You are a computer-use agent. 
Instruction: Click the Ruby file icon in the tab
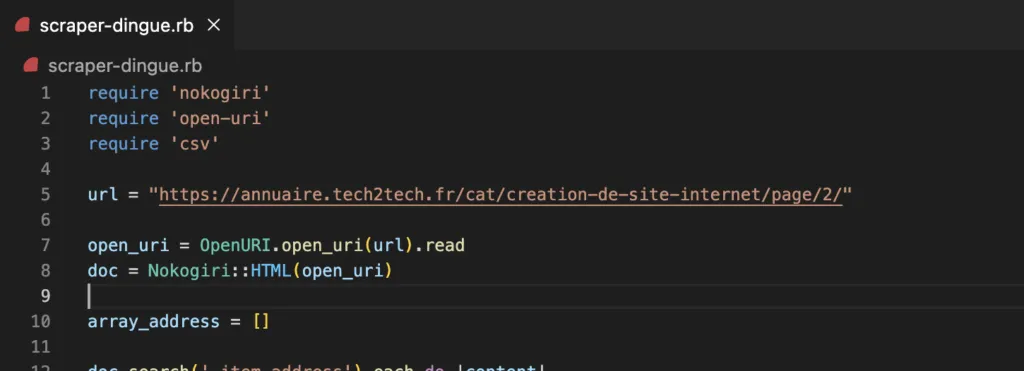23,26
